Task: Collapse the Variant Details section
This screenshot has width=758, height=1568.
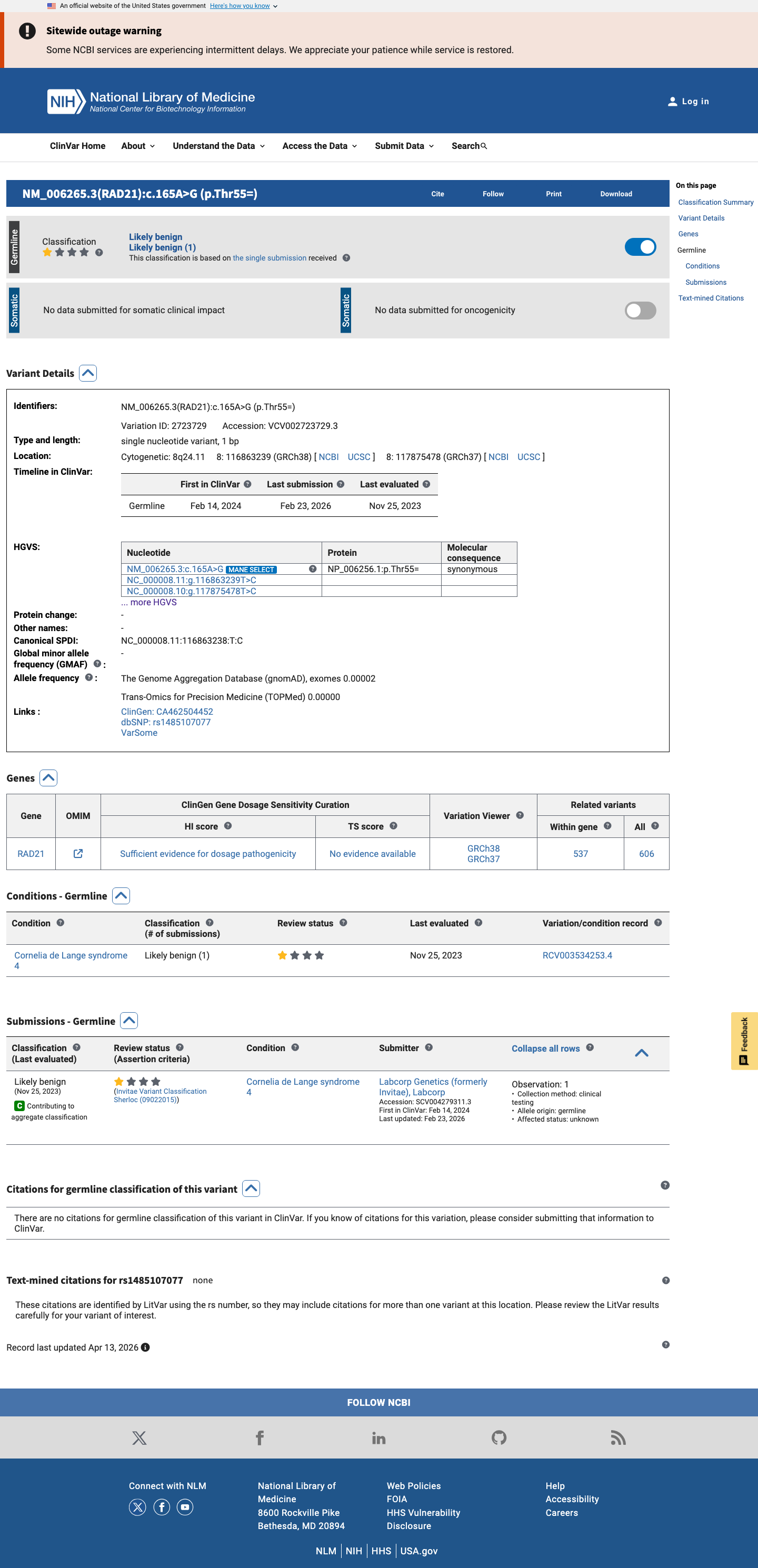Action: point(88,373)
